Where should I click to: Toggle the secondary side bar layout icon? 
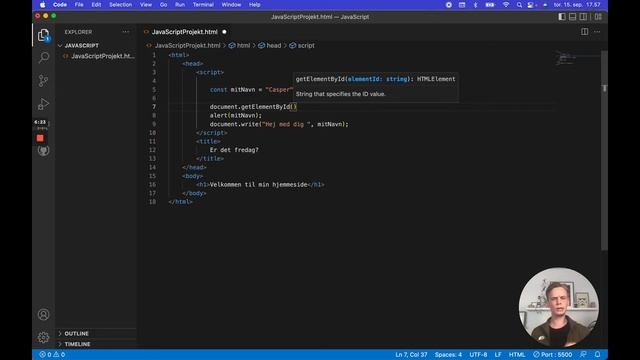tap(583, 17)
